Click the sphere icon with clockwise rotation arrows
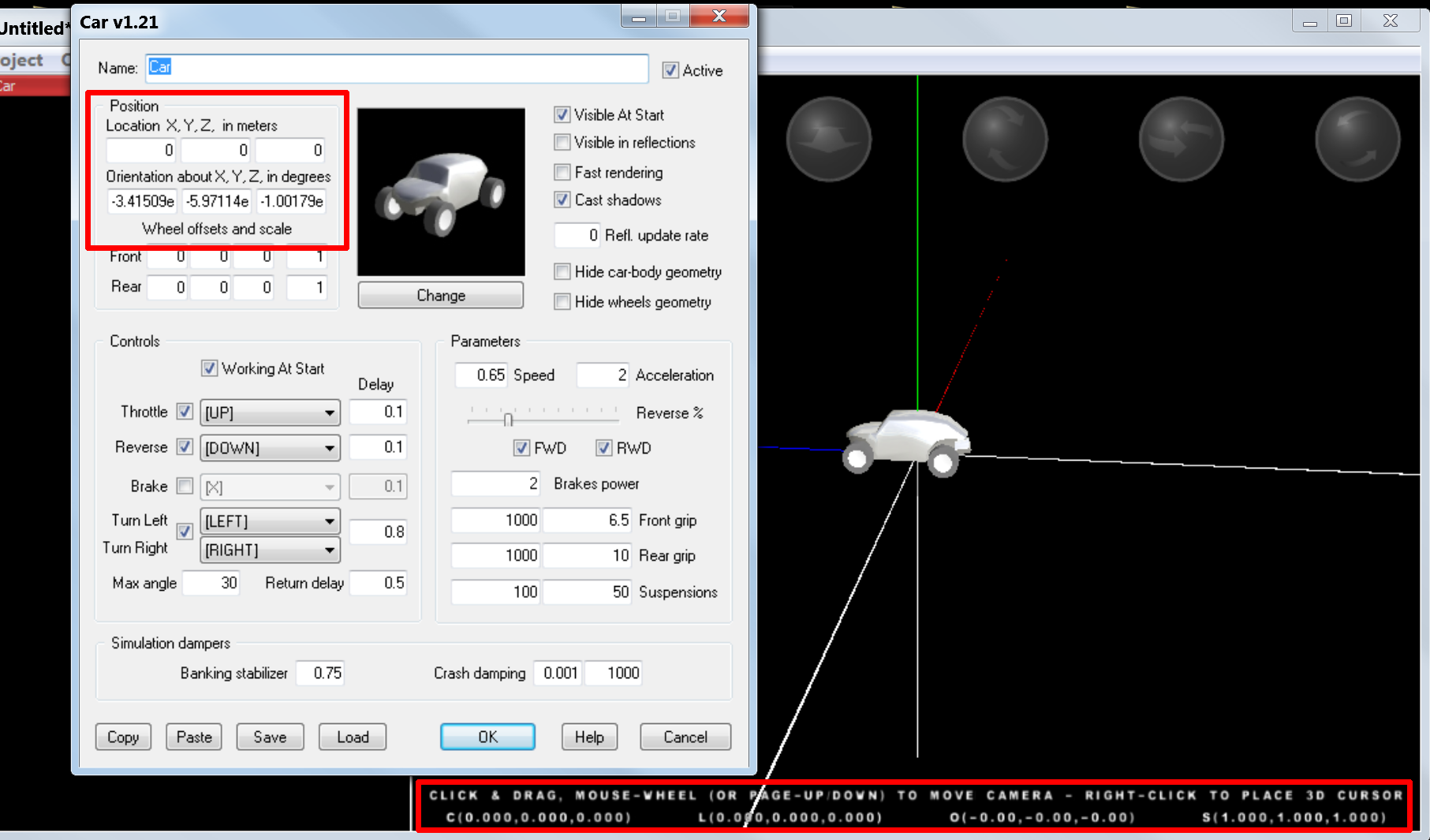Viewport: 1430px width, 840px height. 1005,140
